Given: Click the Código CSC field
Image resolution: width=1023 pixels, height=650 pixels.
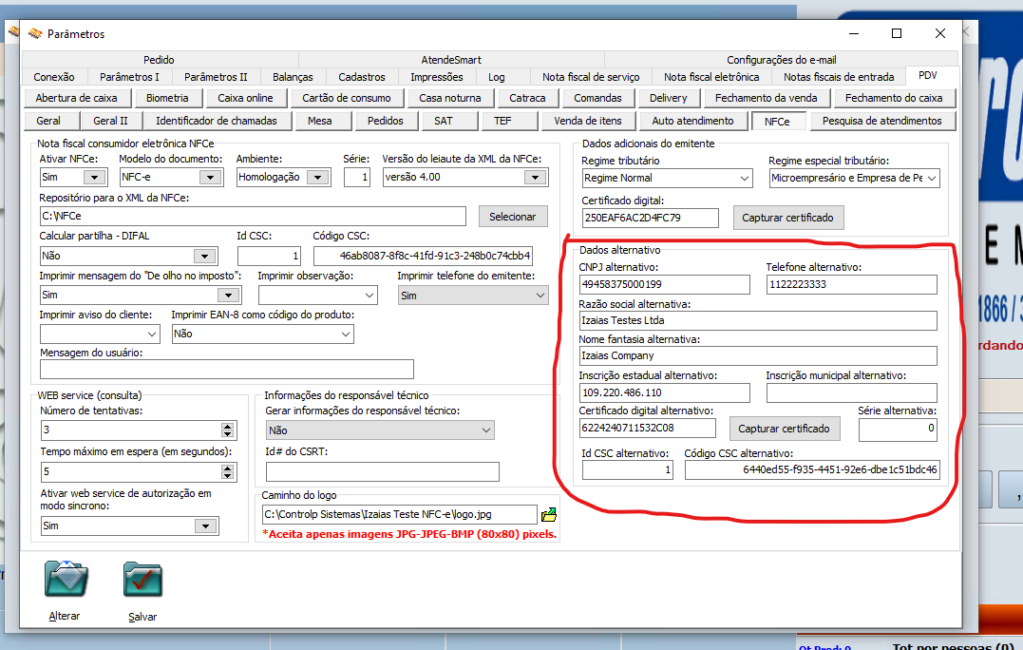Looking at the screenshot, I should point(423,256).
